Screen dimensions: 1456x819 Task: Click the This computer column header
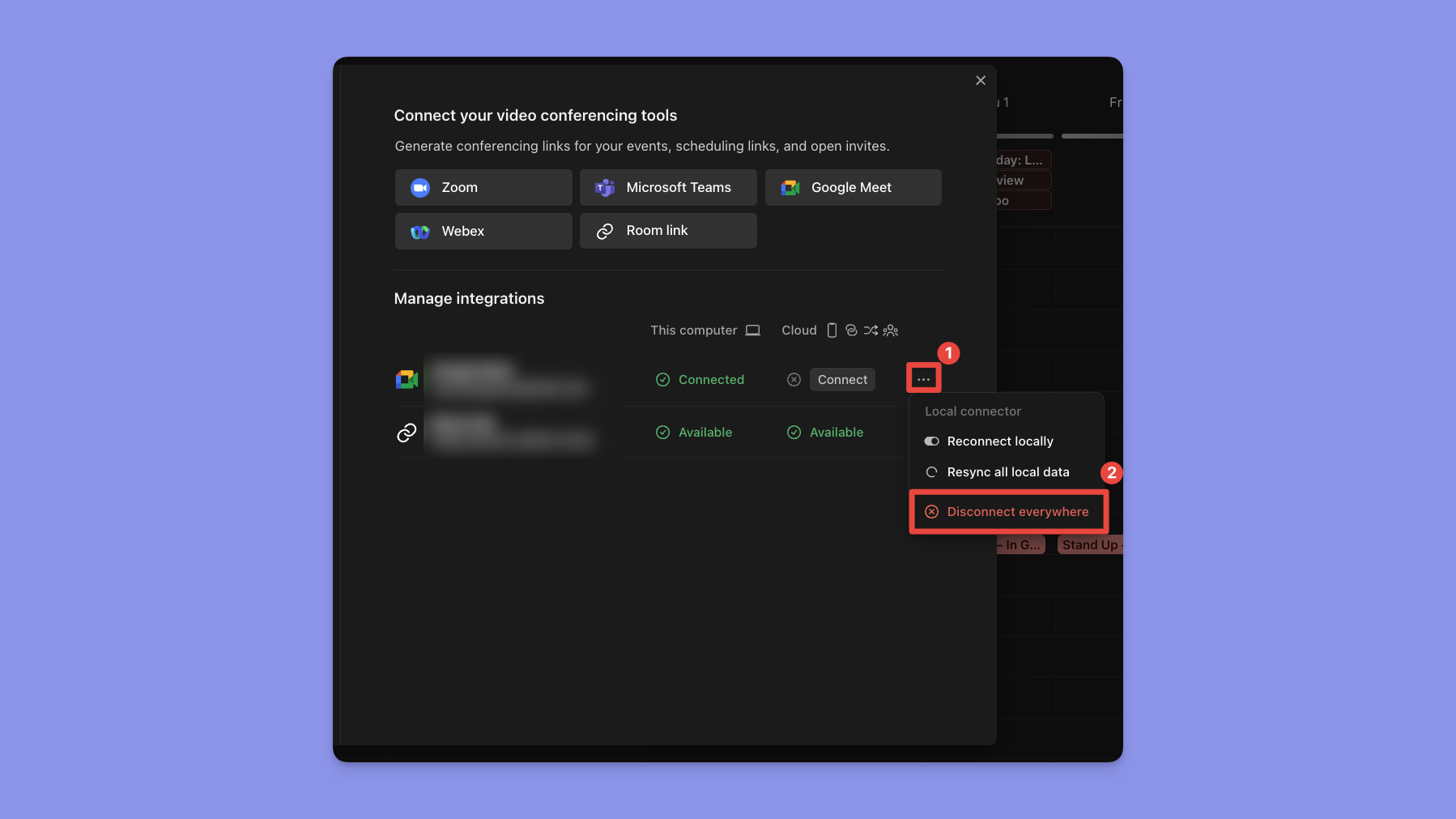click(694, 331)
